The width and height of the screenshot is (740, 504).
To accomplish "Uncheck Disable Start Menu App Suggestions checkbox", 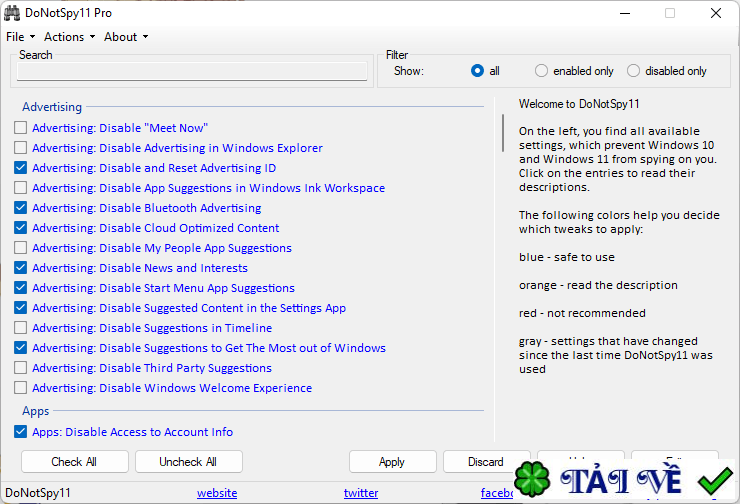I will [20, 287].
